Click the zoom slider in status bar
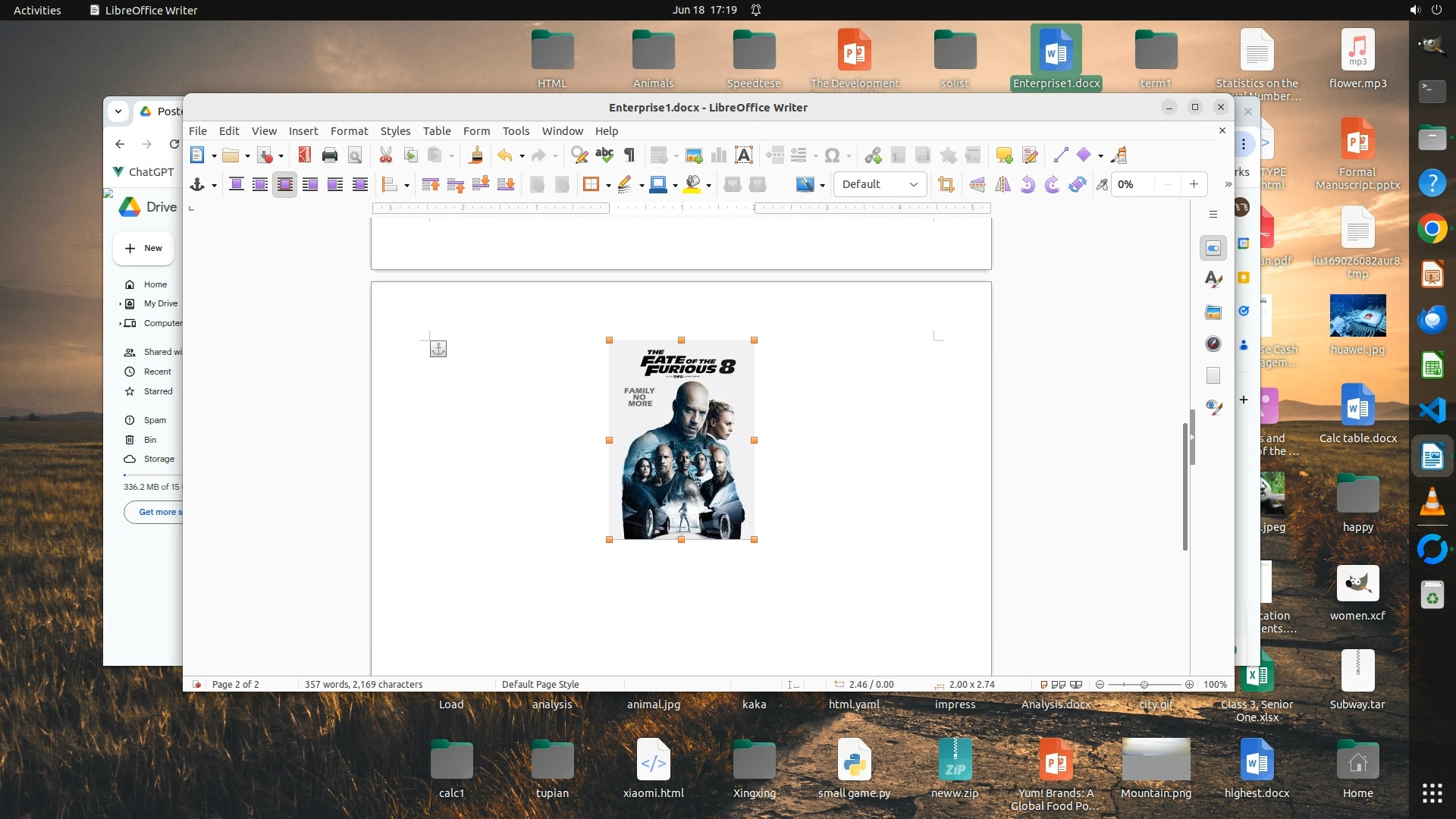Viewport: 1456px width, 819px height. point(1144,684)
